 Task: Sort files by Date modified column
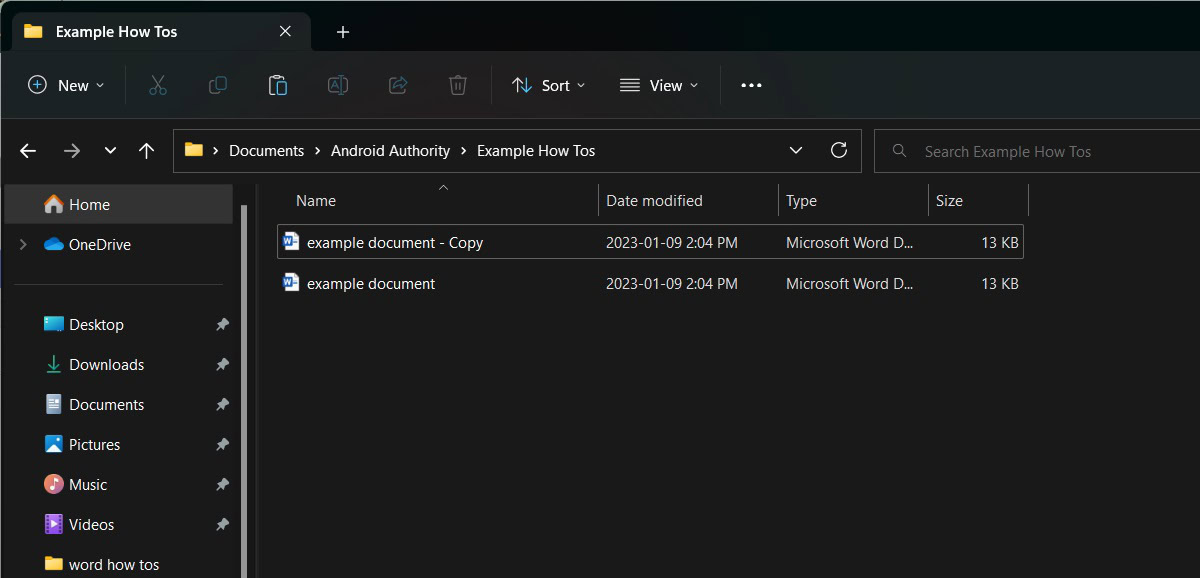pos(654,201)
